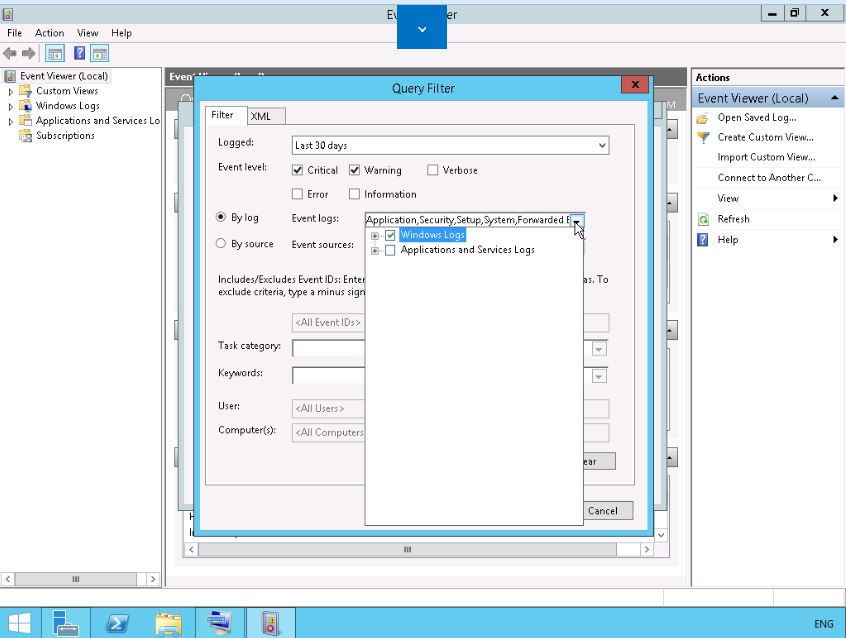The height and width of the screenshot is (638, 846).
Task: Click Open Saved Log action
Action: click(756, 118)
